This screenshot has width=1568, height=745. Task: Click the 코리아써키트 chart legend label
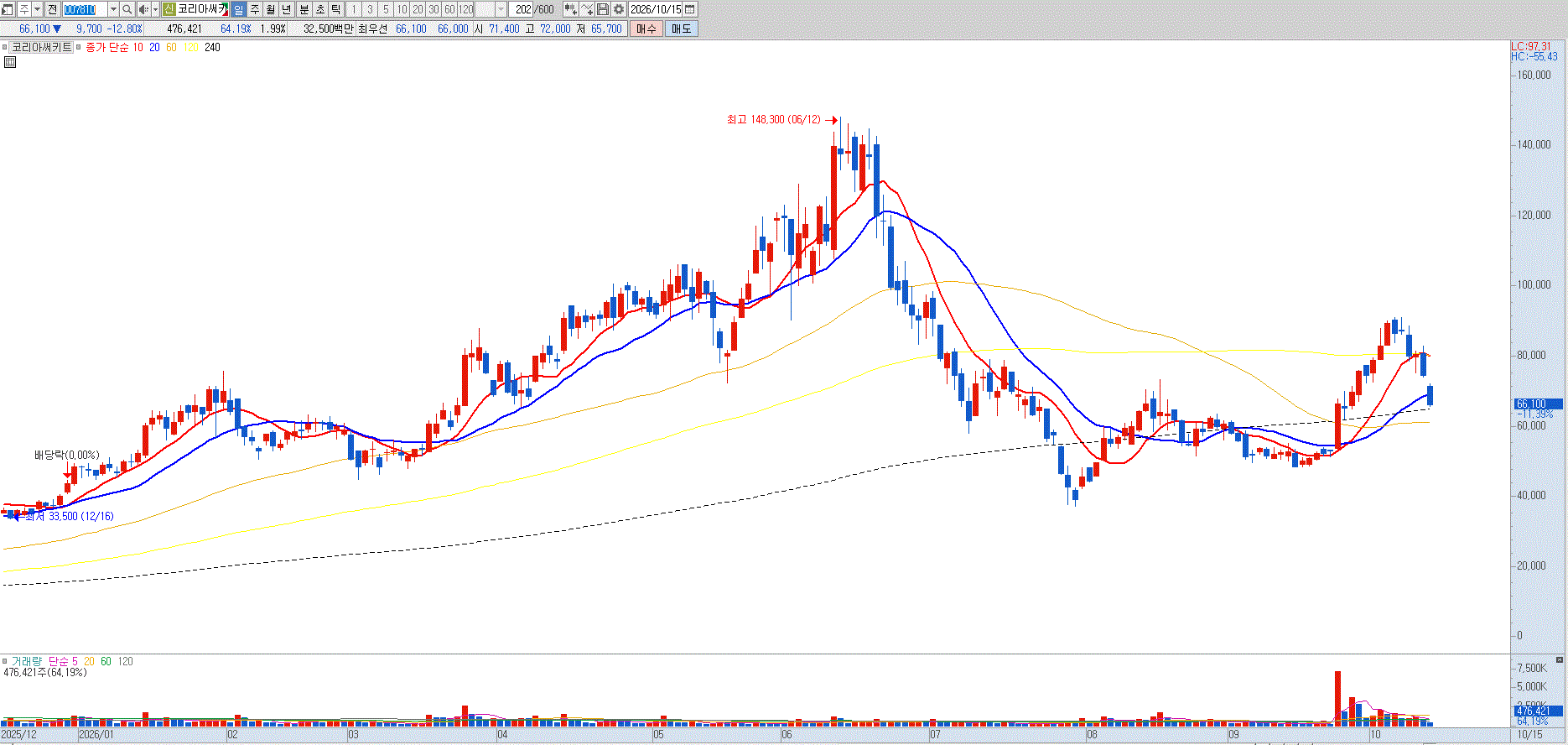pyautogui.click(x=42, y=48)
